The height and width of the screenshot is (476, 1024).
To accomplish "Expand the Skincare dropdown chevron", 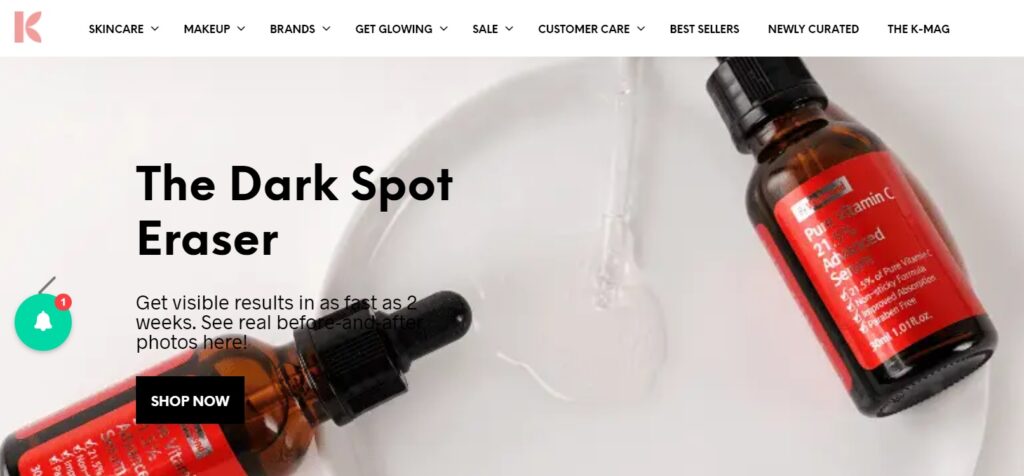I will 155,29.
